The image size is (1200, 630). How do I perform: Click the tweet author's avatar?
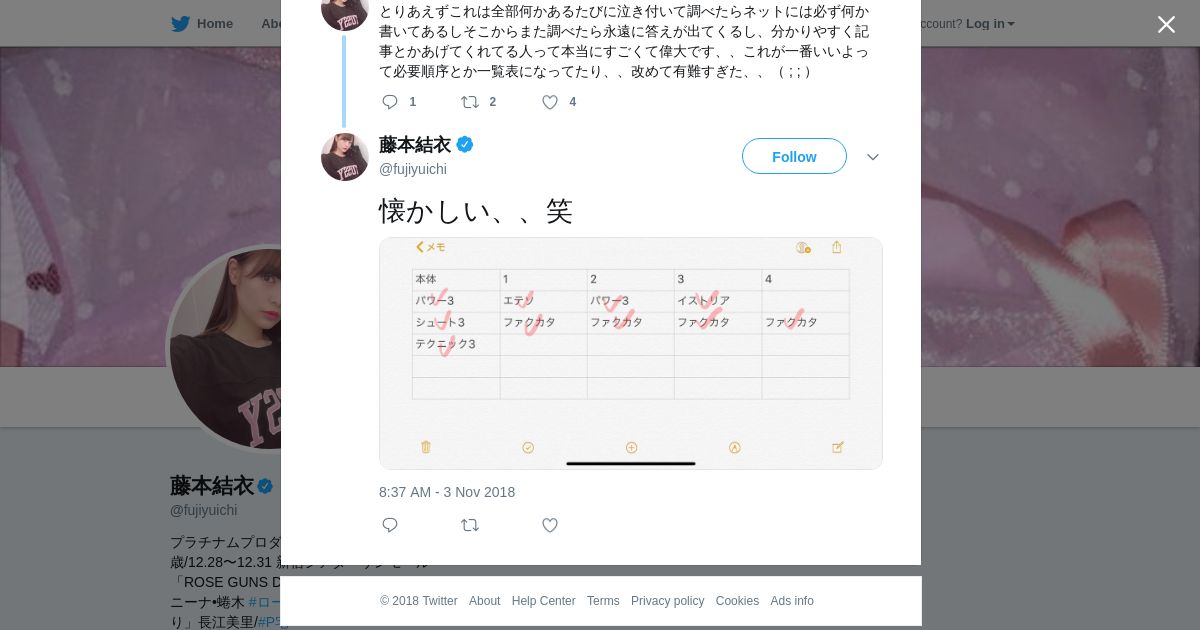[345, 157]
